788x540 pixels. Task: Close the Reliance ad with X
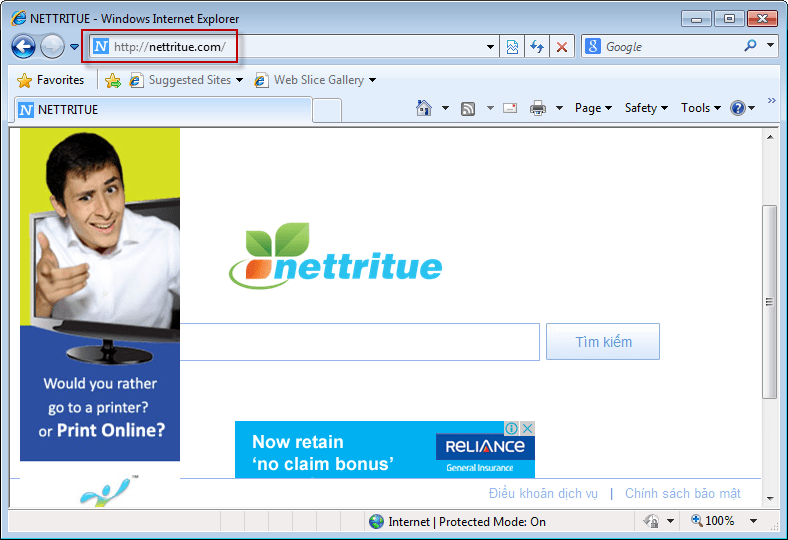[x=527, y=428]
